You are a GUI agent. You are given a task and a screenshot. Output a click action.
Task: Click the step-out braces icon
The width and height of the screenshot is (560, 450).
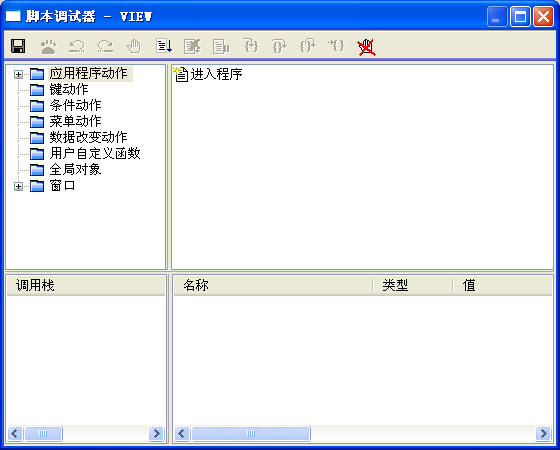coord(308,46)
